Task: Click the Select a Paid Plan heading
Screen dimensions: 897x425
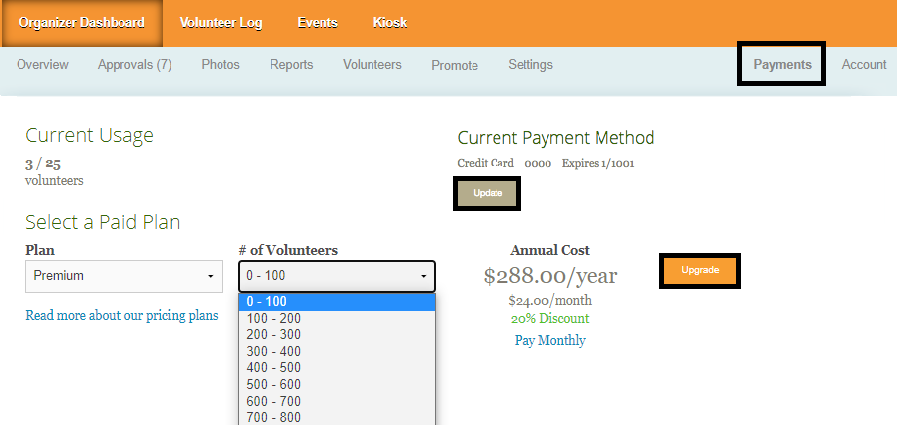Action: click(102, 222)
